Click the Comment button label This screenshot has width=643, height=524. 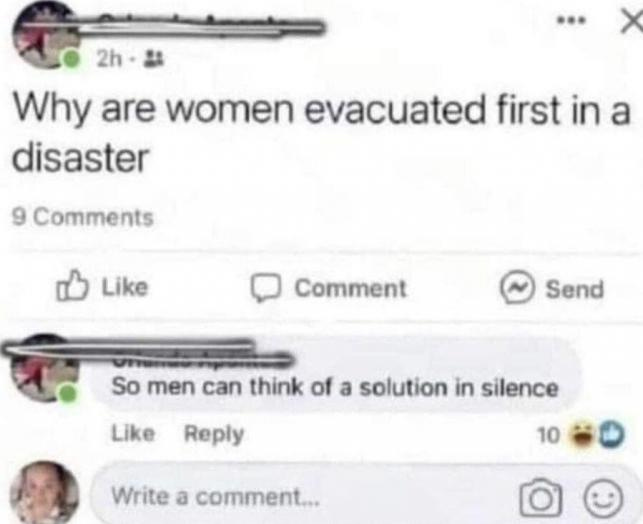tap(351, 289)
